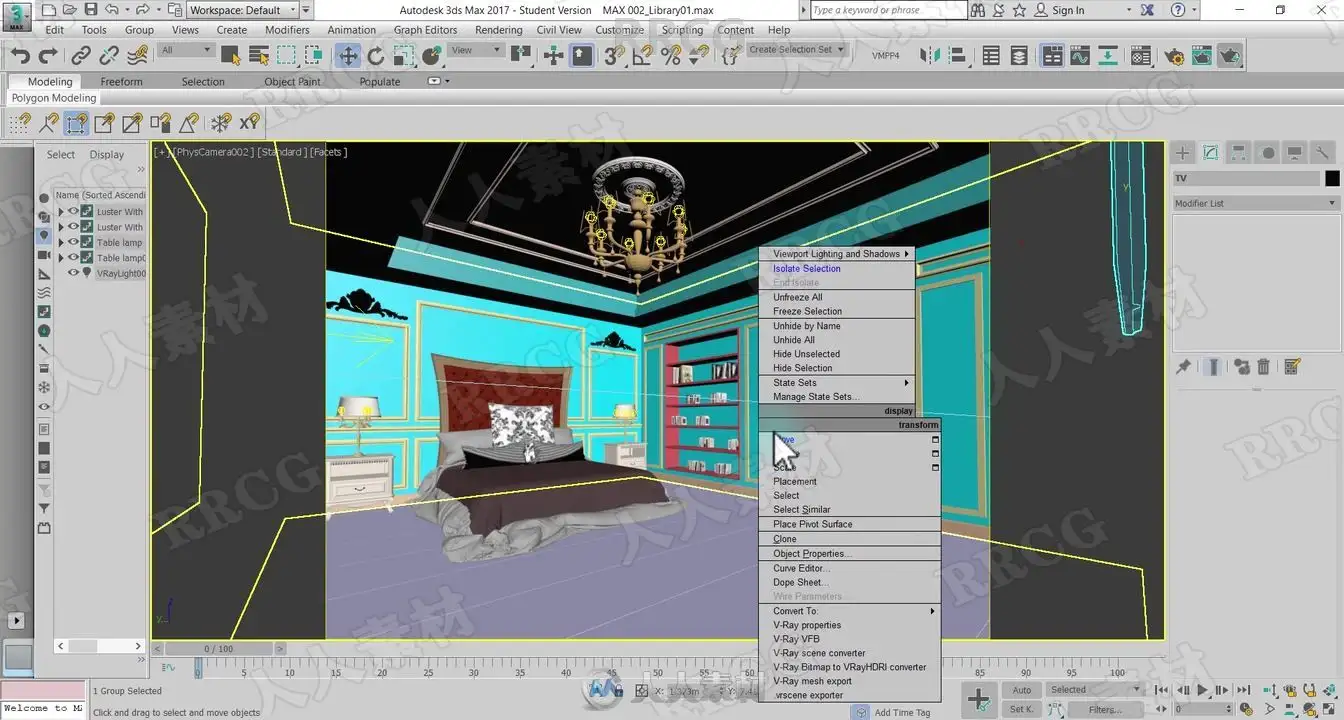
Task: Click Set K. button
Action: pyautogui.click(x=1022, y=709)
